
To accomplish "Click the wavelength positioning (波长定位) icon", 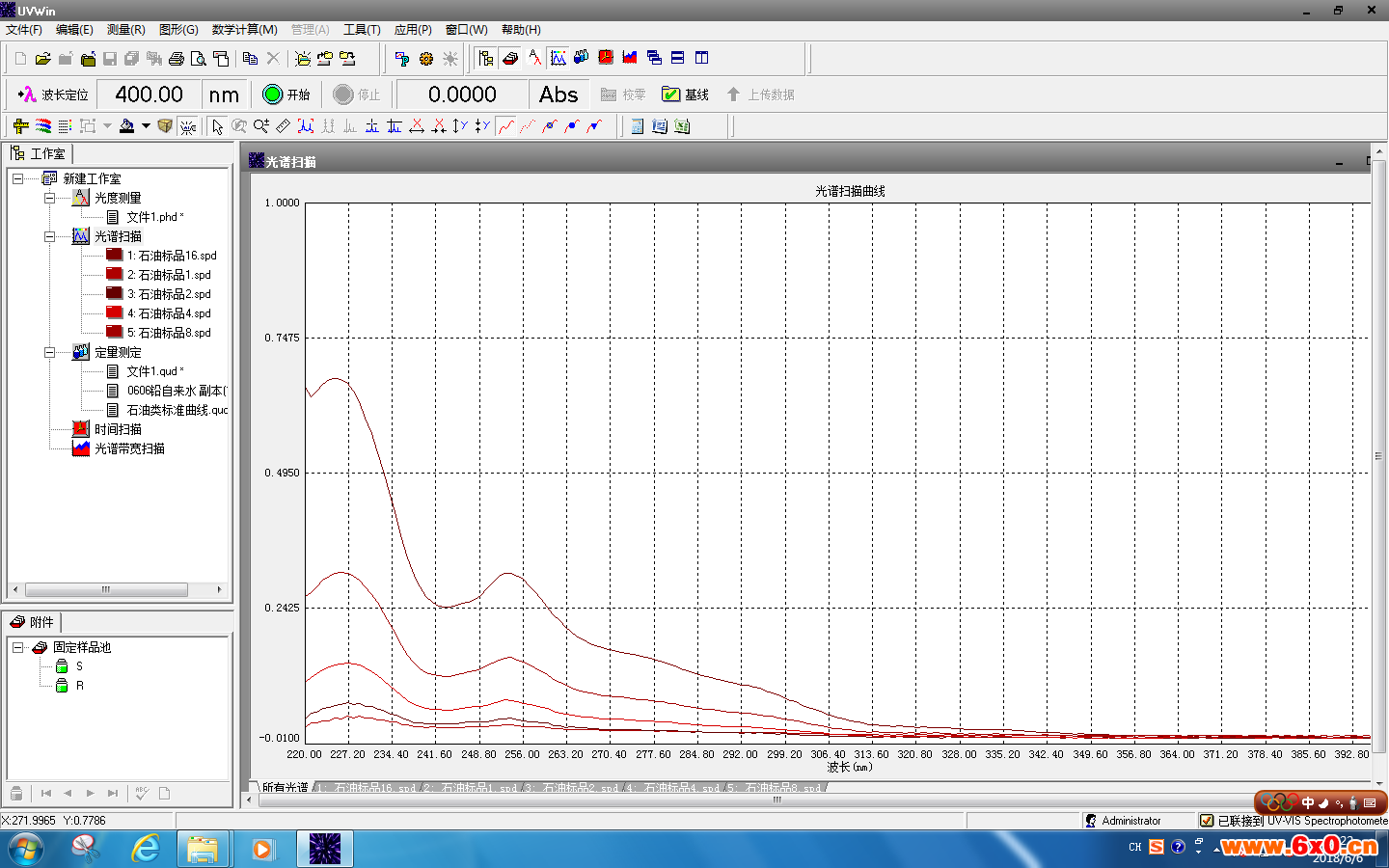I will pos(27,95).
